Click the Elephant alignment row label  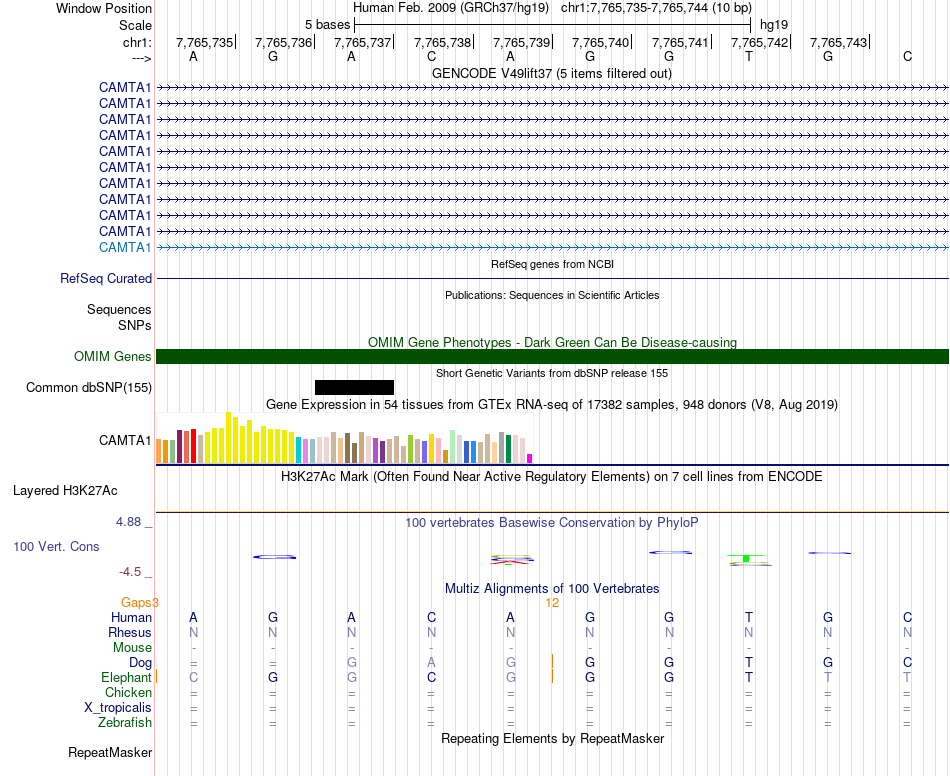(126, 678)
